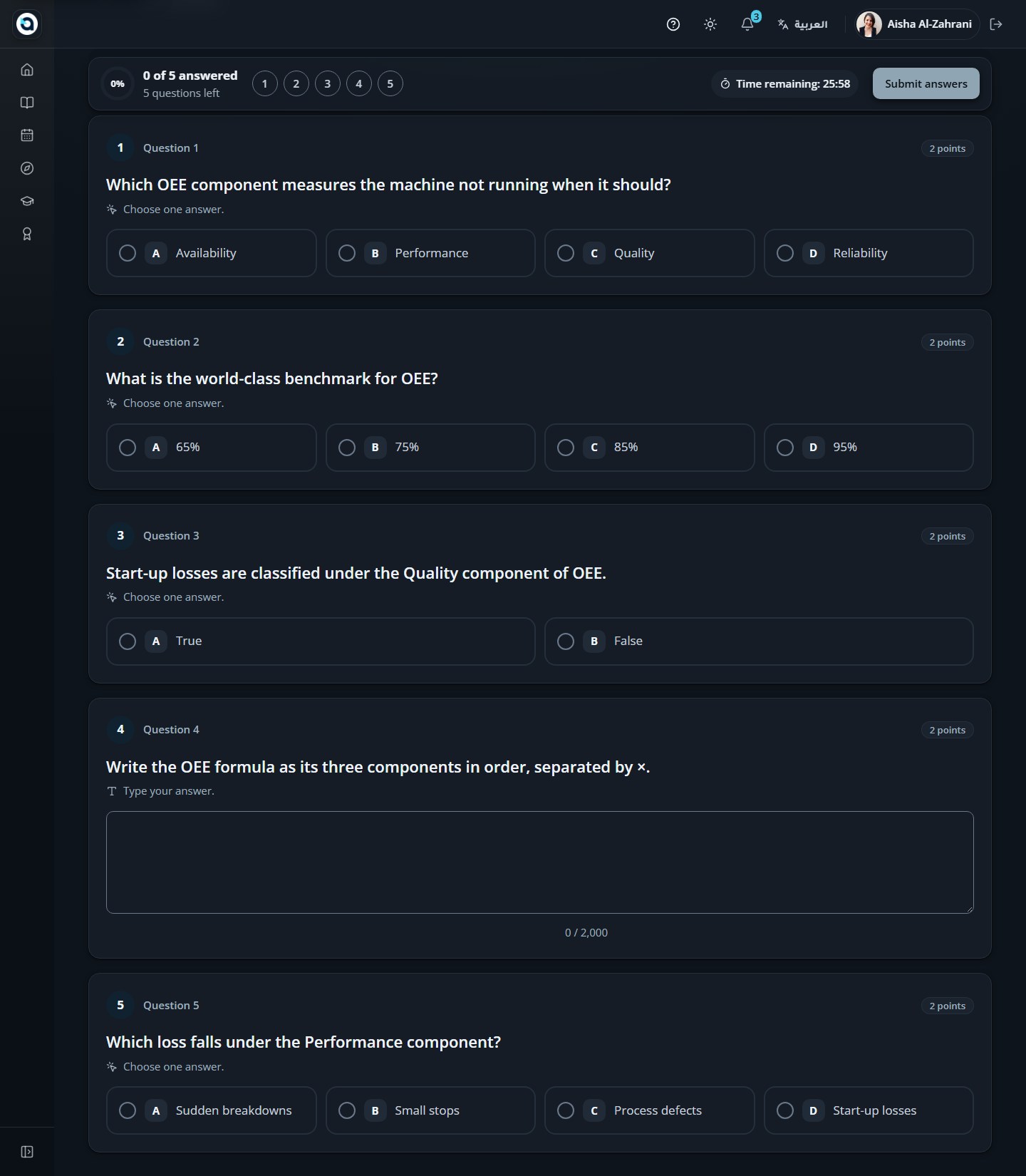The image size is (1026, 1176).
Task: Pick 85% as the OEE benchmark
Action: (649, 448)
